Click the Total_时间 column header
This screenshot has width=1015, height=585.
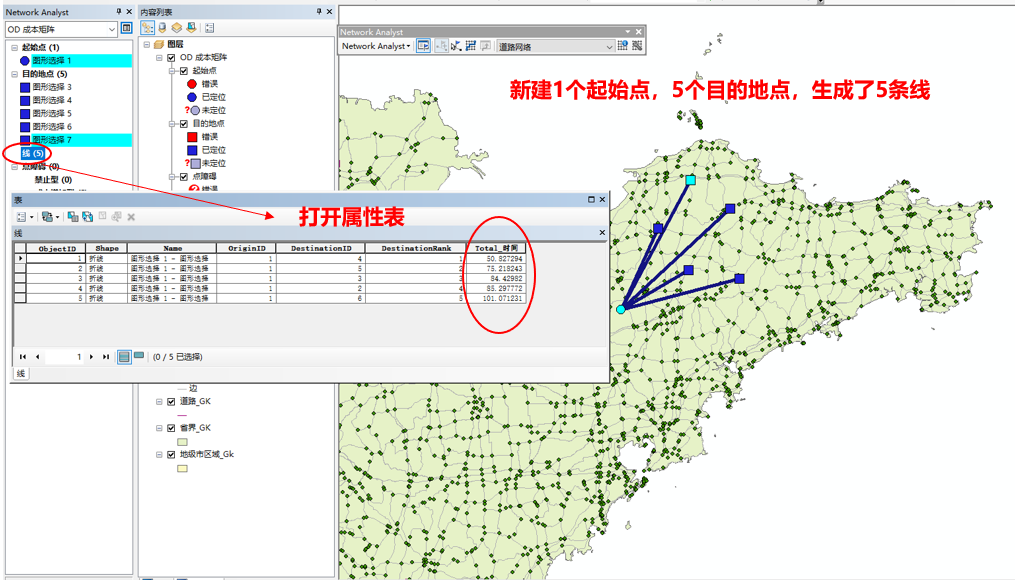(498, 247)
